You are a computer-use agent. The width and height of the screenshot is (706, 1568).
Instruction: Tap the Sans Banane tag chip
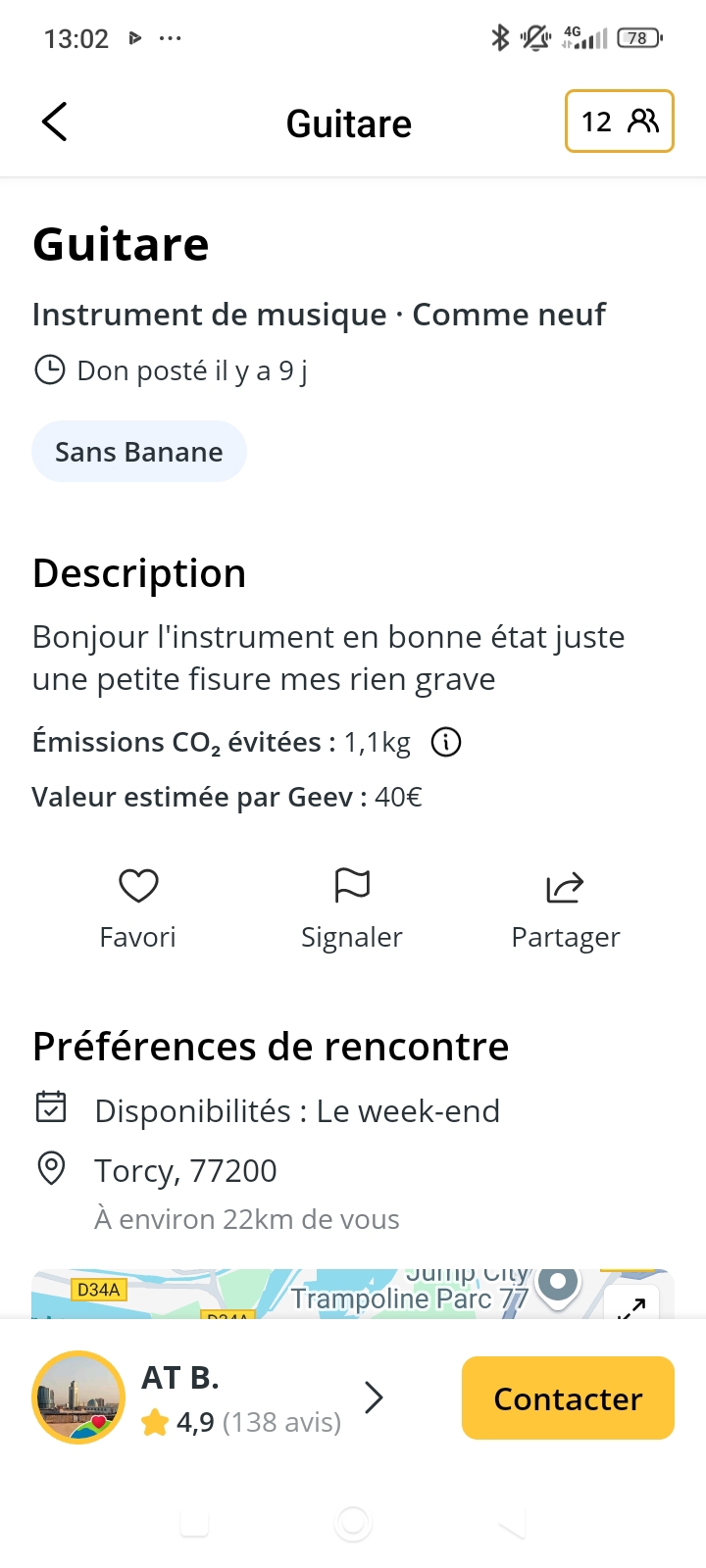click(139, 452)
